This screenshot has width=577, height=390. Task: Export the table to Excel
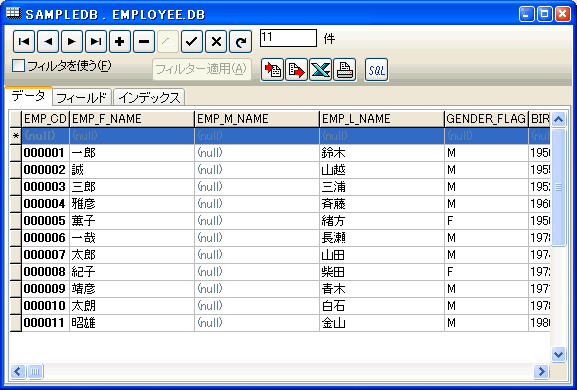pyautogui.click(x=320, y=70)
